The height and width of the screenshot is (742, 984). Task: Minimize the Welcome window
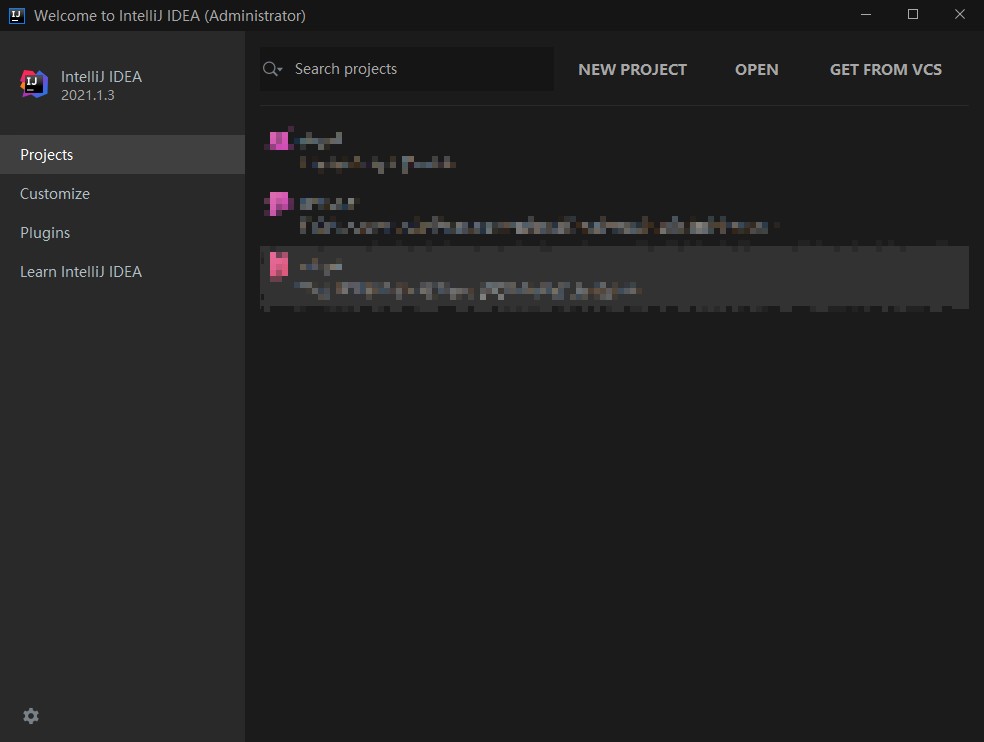(x=866, y=14)
